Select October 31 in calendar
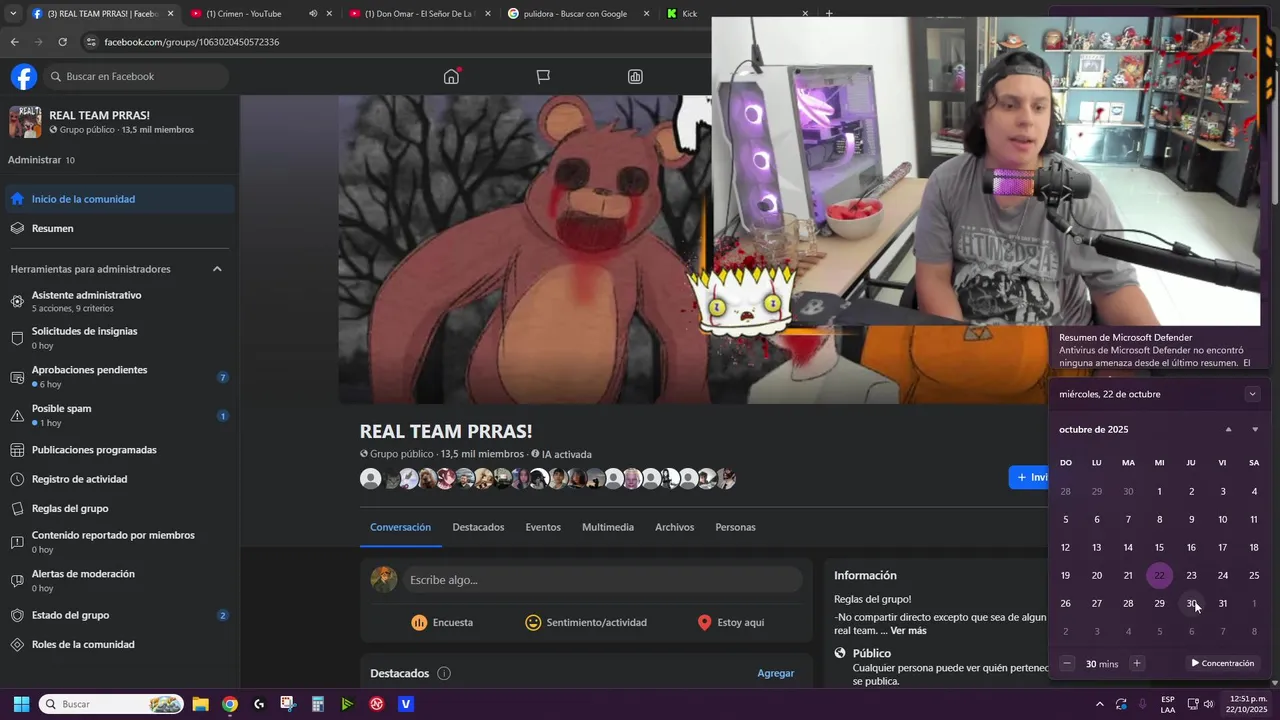 [1222, 603]
